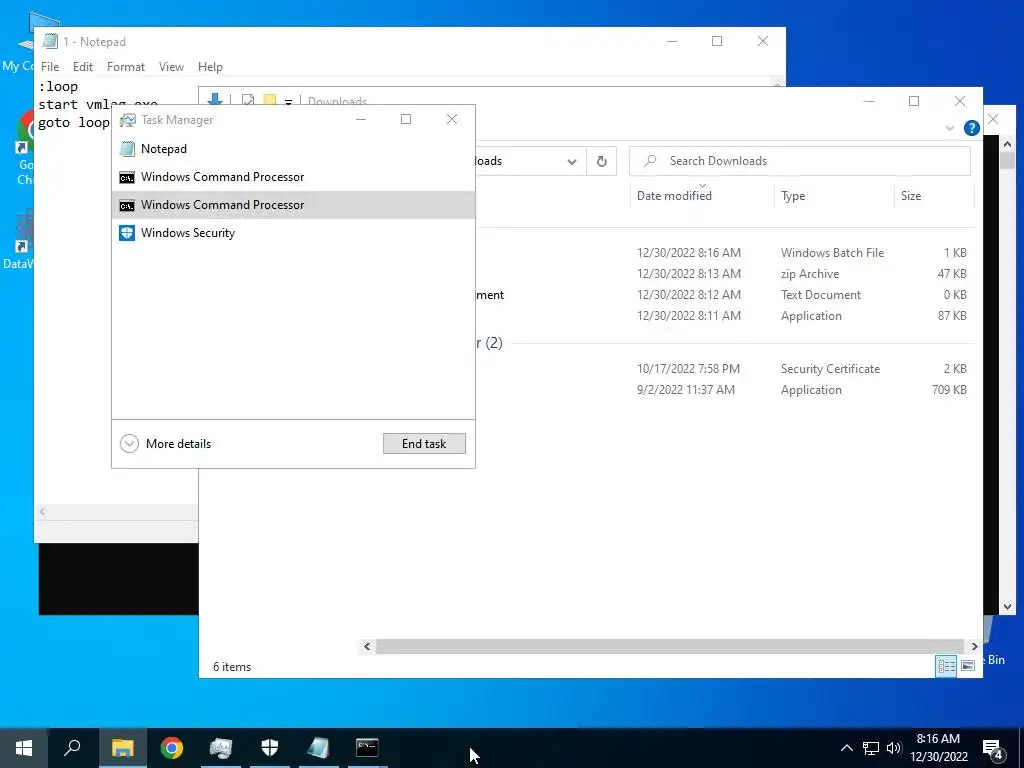Switch Explorer to details view
Viewport: 1024px width, 768px height.
(x=946, y=666)
